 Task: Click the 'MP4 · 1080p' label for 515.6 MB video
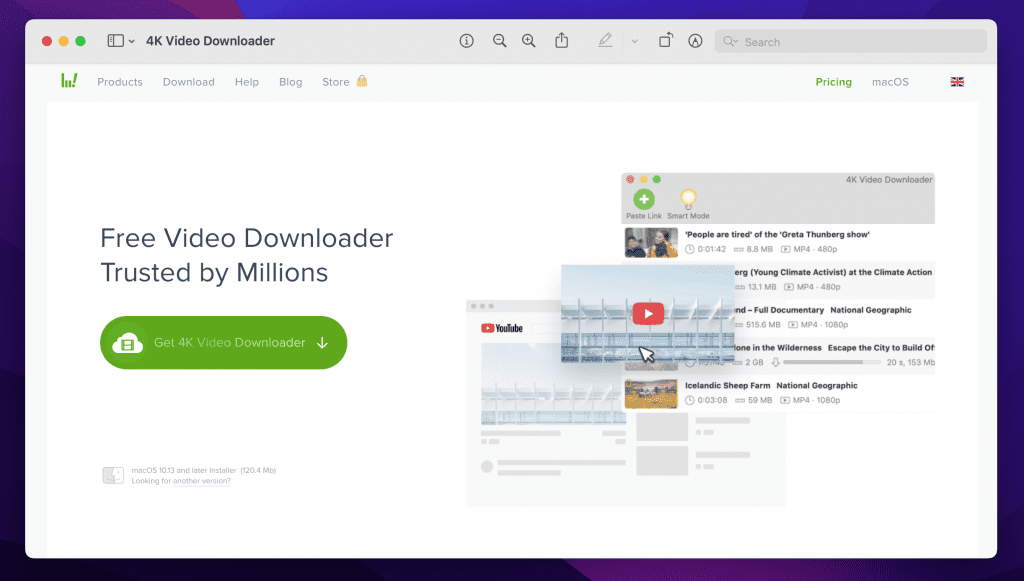tap(818, 324)
